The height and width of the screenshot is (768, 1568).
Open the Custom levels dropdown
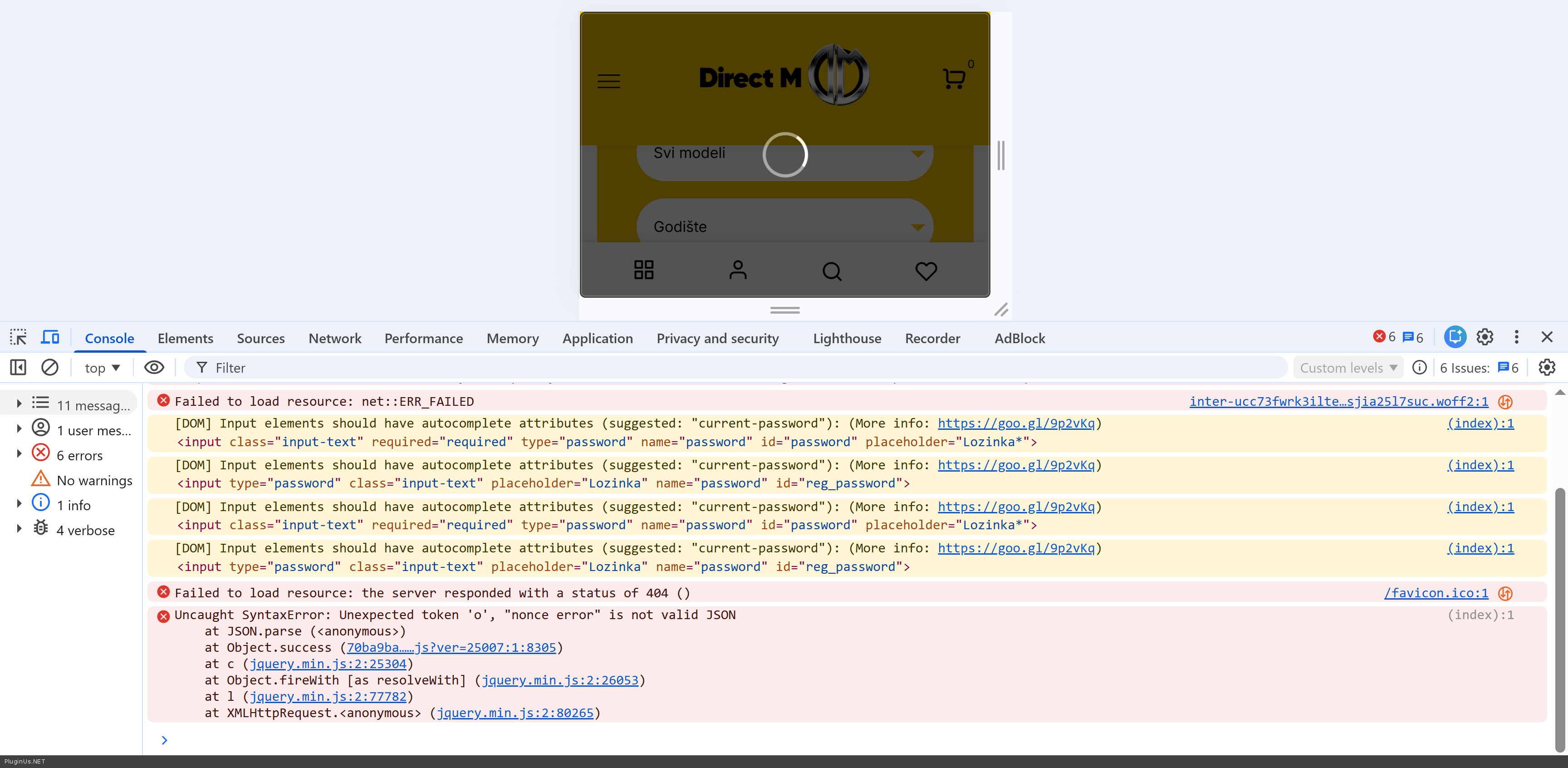tap(1347, 368)
